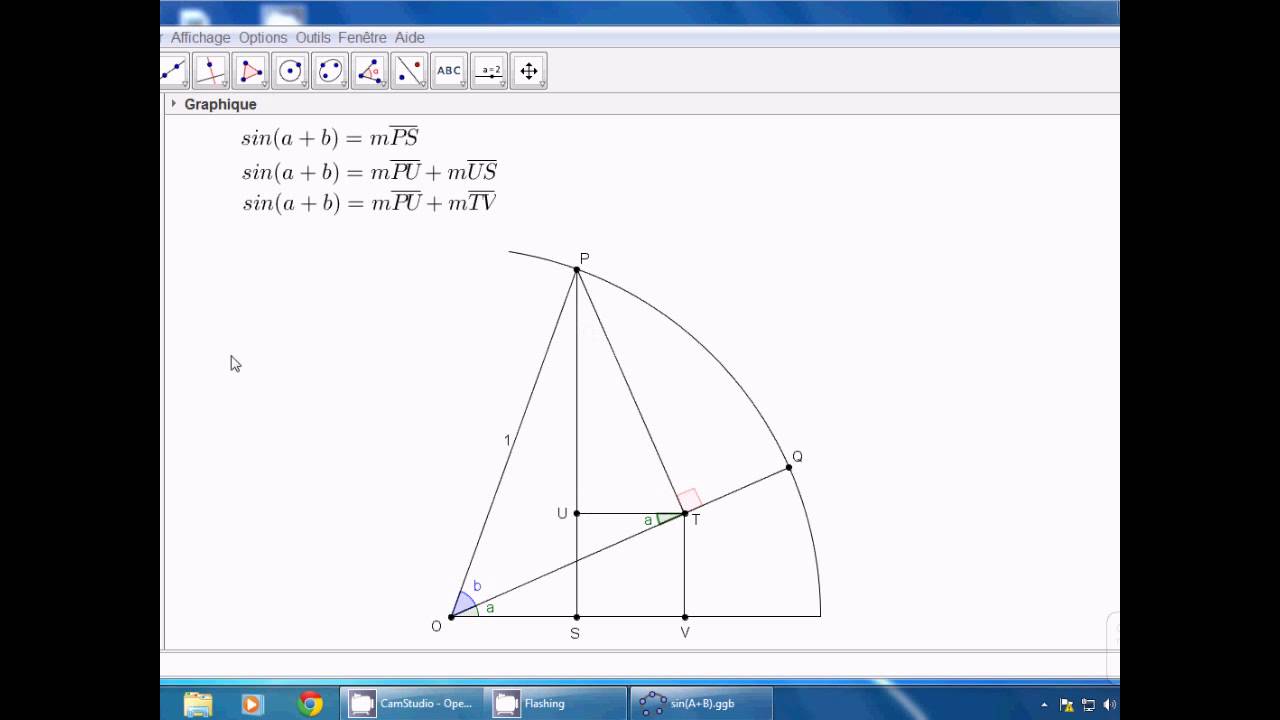
Task: Open dropdown arrow on slider tool
Action: (x=502, y=85)
